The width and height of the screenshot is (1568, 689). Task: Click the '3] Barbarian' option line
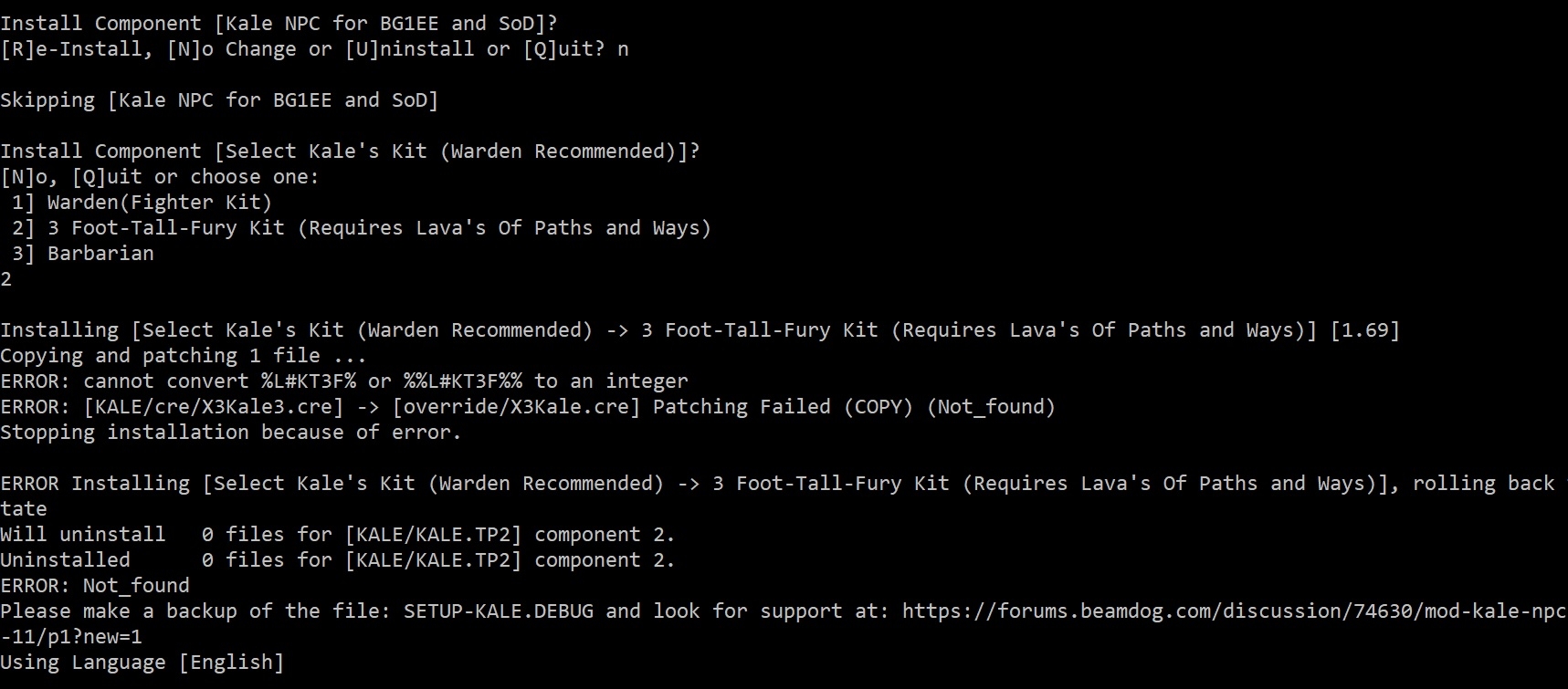point(82,254)
